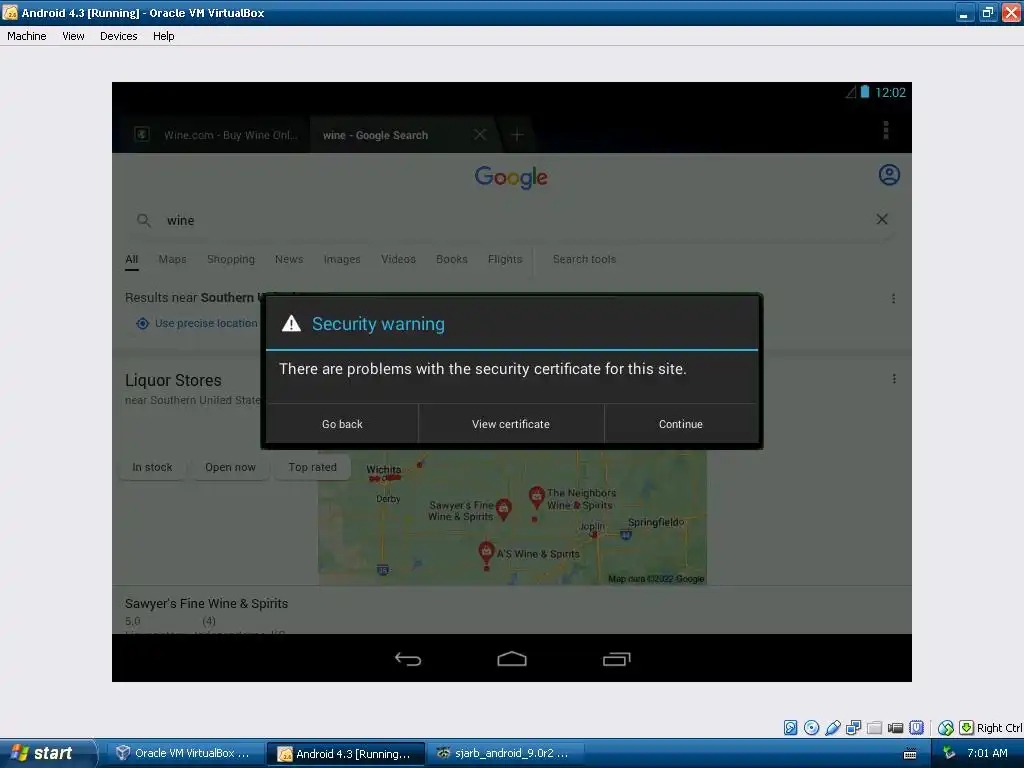The height and width of the screenshot is (768, 1024).
Task: Select the Maps search category
Action: (x=172, y=259)
